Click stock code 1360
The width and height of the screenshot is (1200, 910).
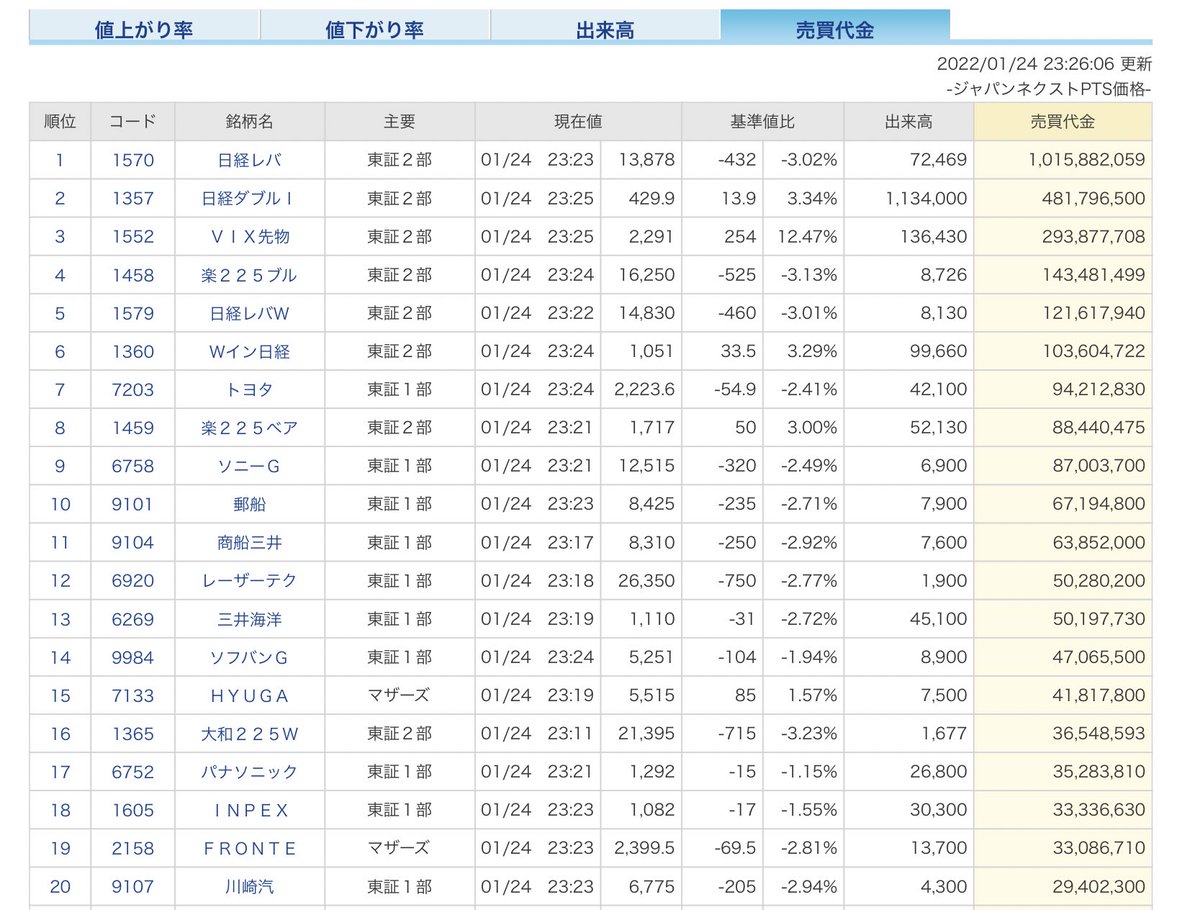click(x=133, y=351)
